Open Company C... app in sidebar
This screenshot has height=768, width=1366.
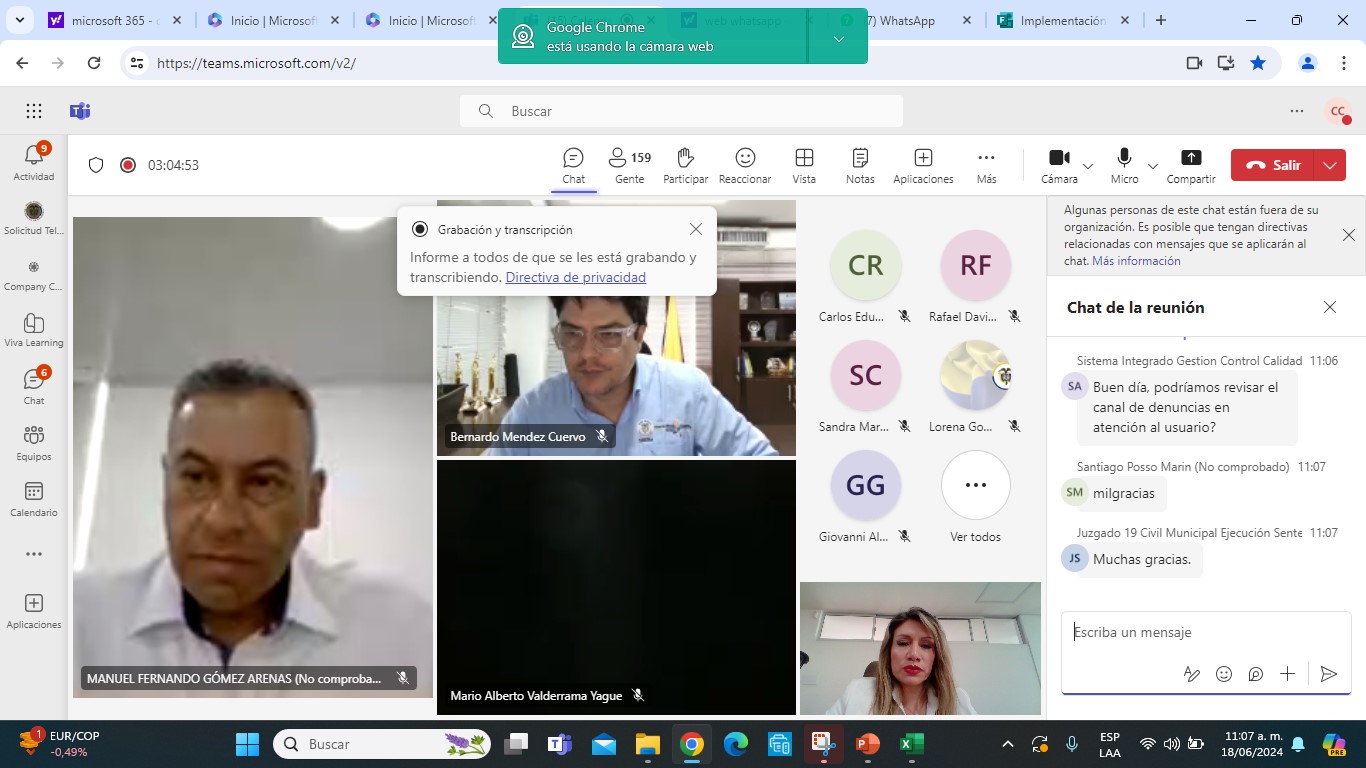click(x=34, y=274)
